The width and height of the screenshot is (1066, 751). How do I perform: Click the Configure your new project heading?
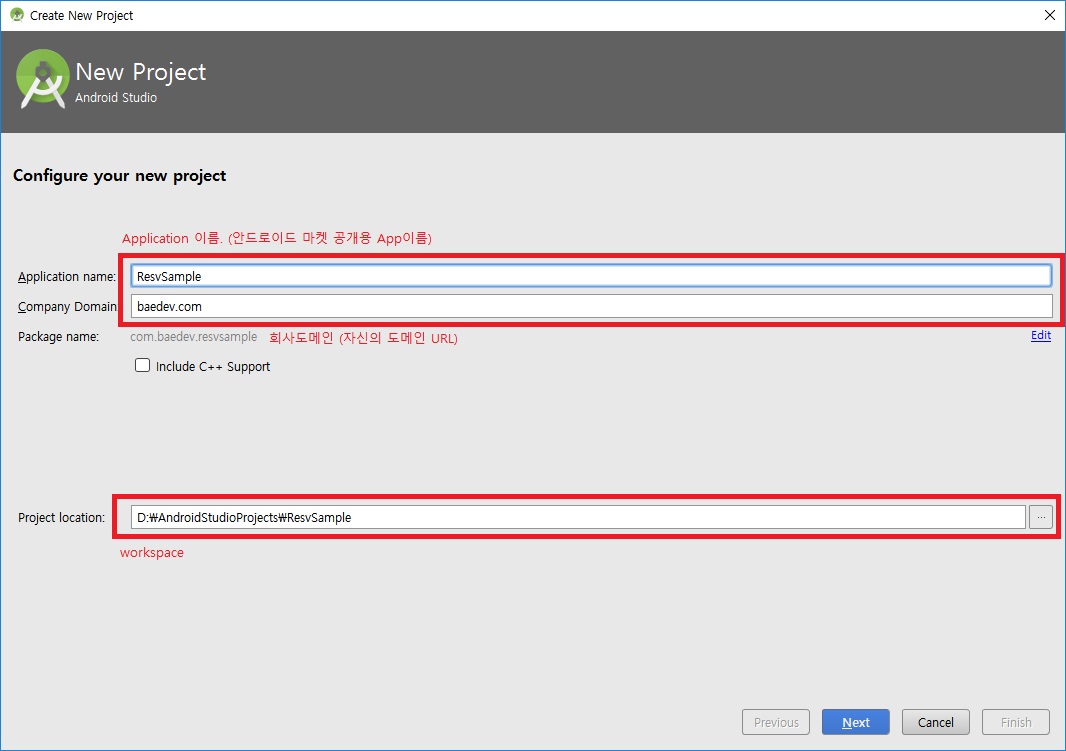[x=119, y=176]
